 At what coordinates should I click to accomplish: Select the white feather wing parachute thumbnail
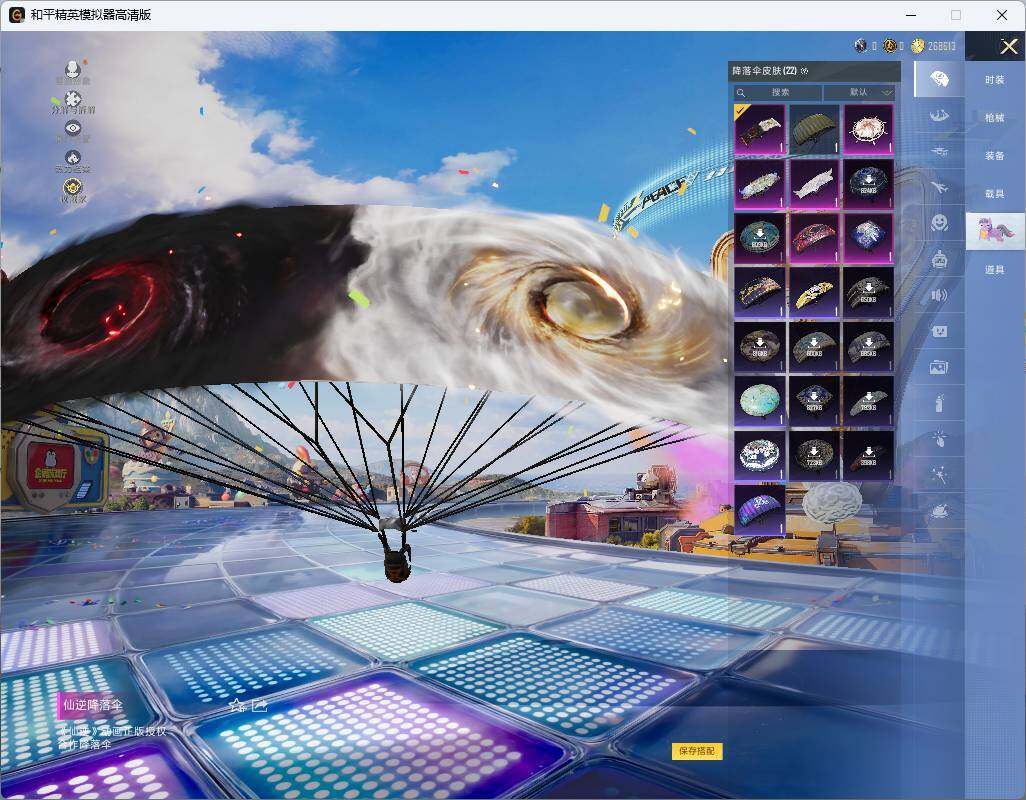(x=814, y=184)
